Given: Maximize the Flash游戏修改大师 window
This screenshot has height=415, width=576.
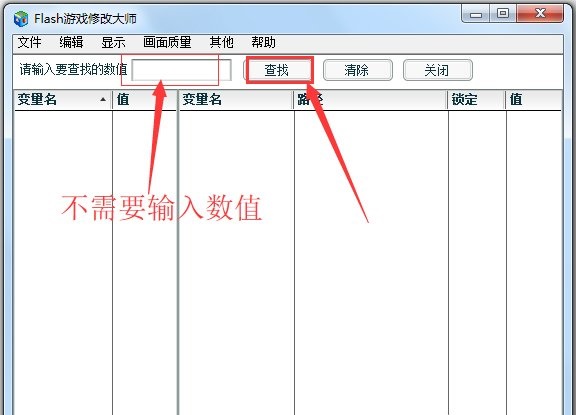Looking at the screenshot, I should (x=503, y=14).
